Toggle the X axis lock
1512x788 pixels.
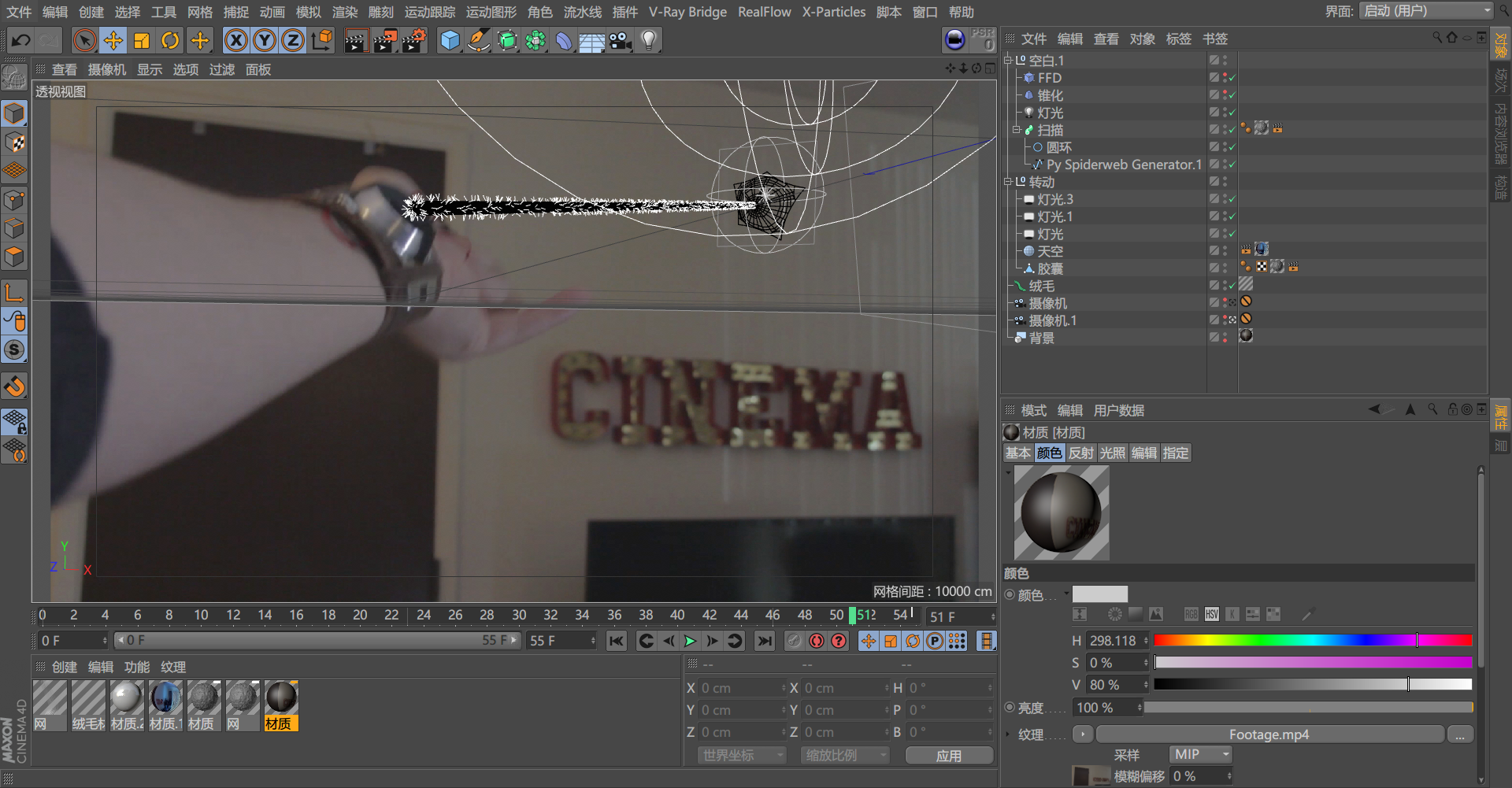235,40
